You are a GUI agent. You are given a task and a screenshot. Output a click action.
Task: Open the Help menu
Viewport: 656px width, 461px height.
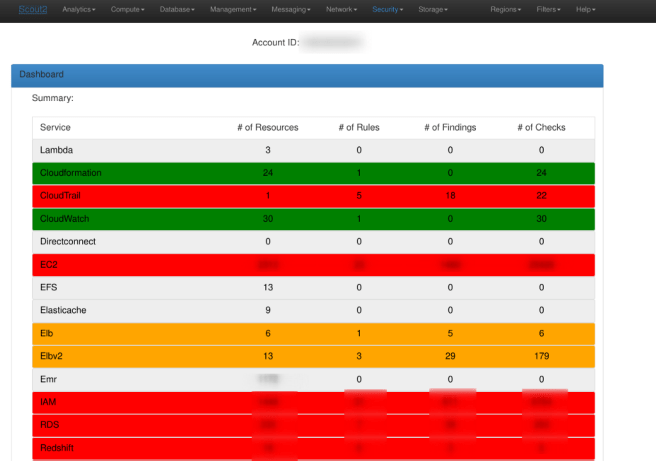(585, 9)
